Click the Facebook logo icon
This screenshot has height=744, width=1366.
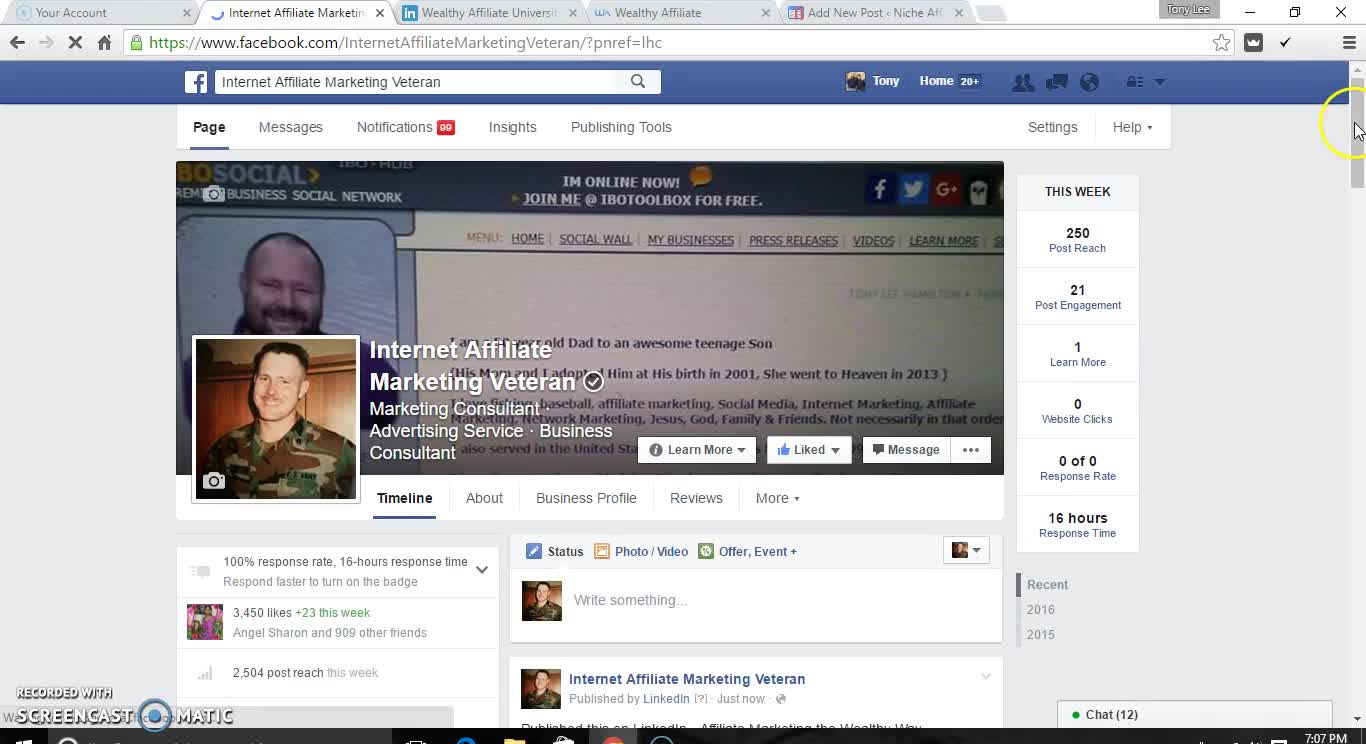point(196,82)
